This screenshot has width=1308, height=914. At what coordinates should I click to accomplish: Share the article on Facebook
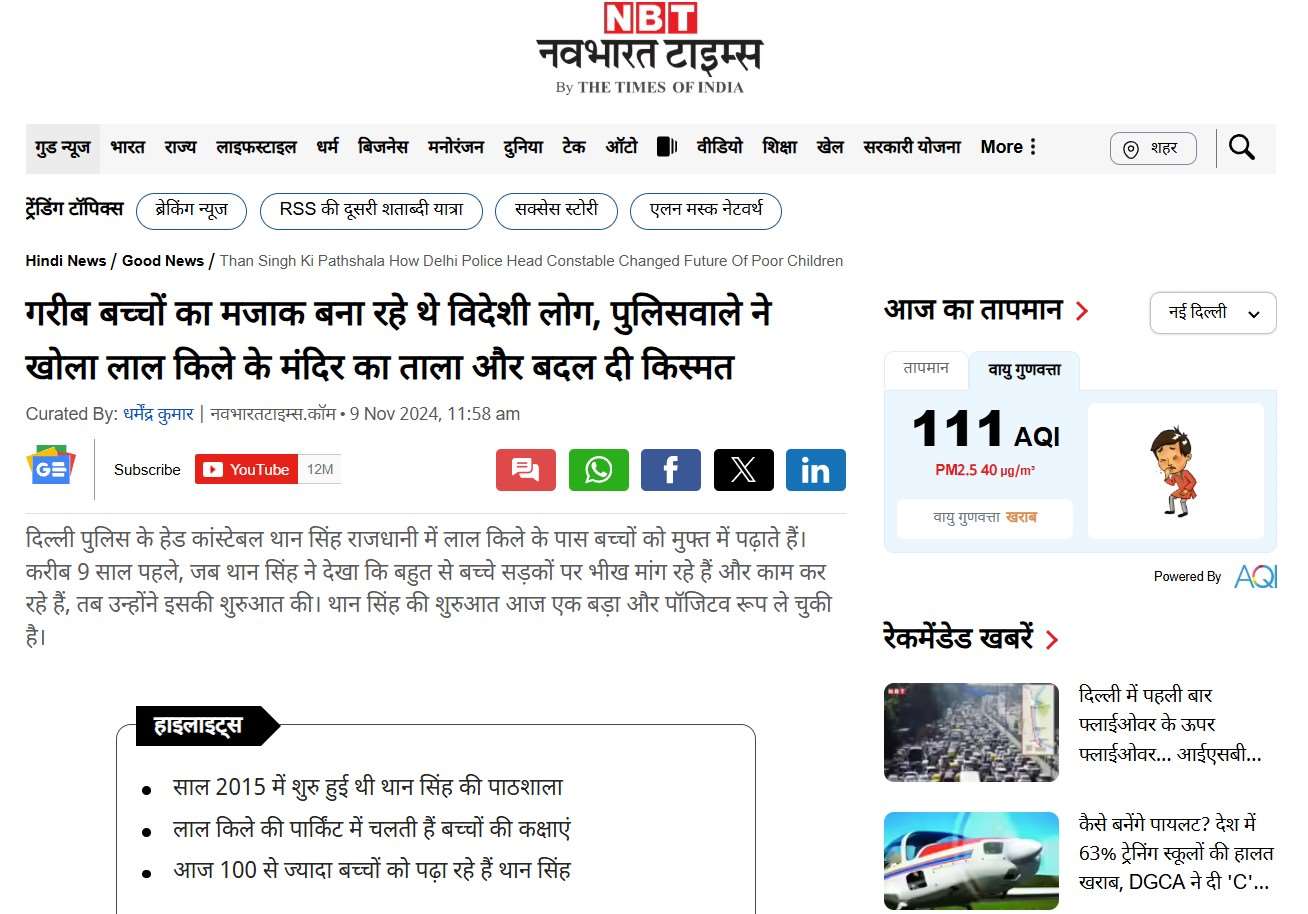pos(671,470)
